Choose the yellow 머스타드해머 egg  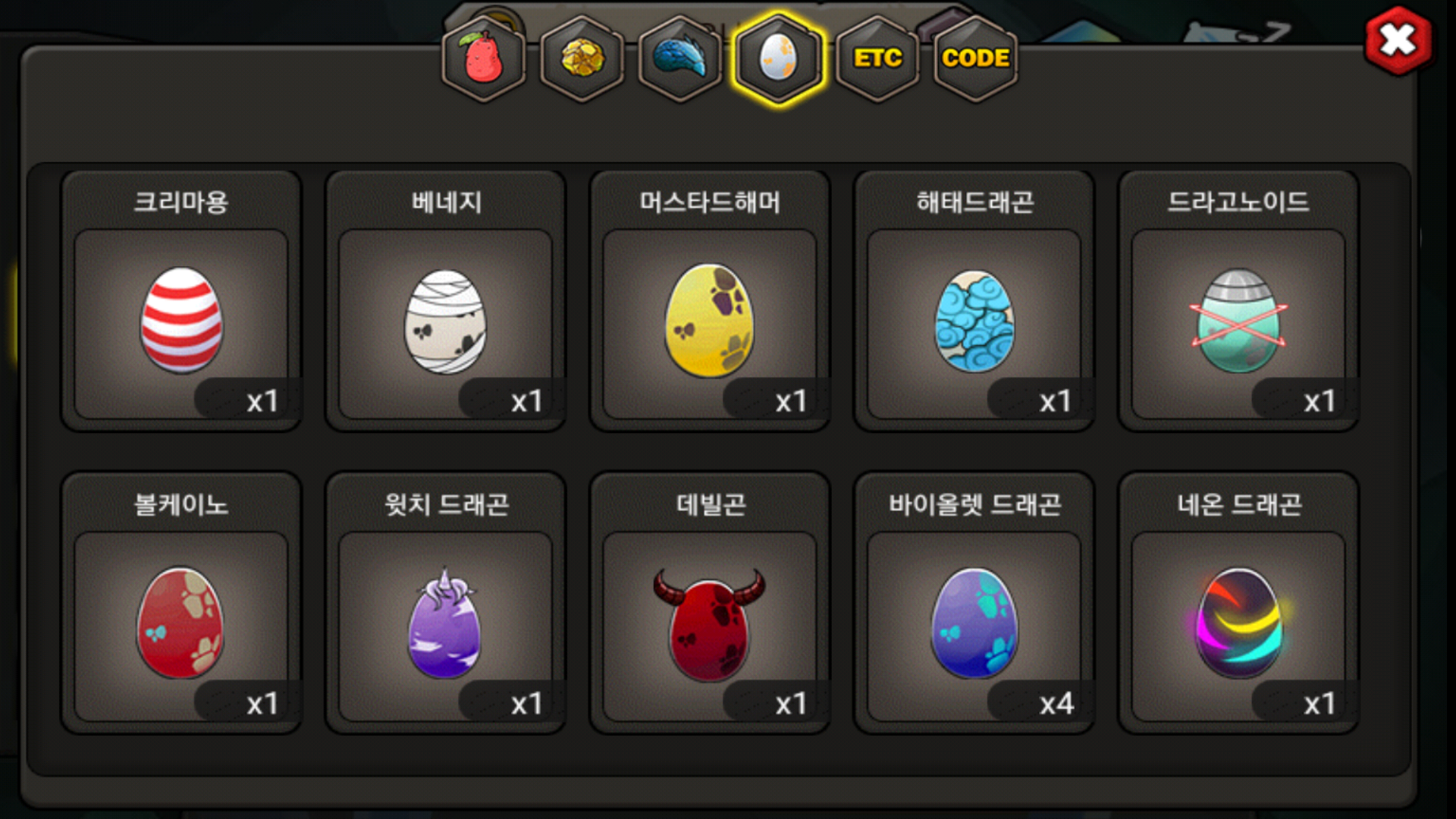point(710,320)
